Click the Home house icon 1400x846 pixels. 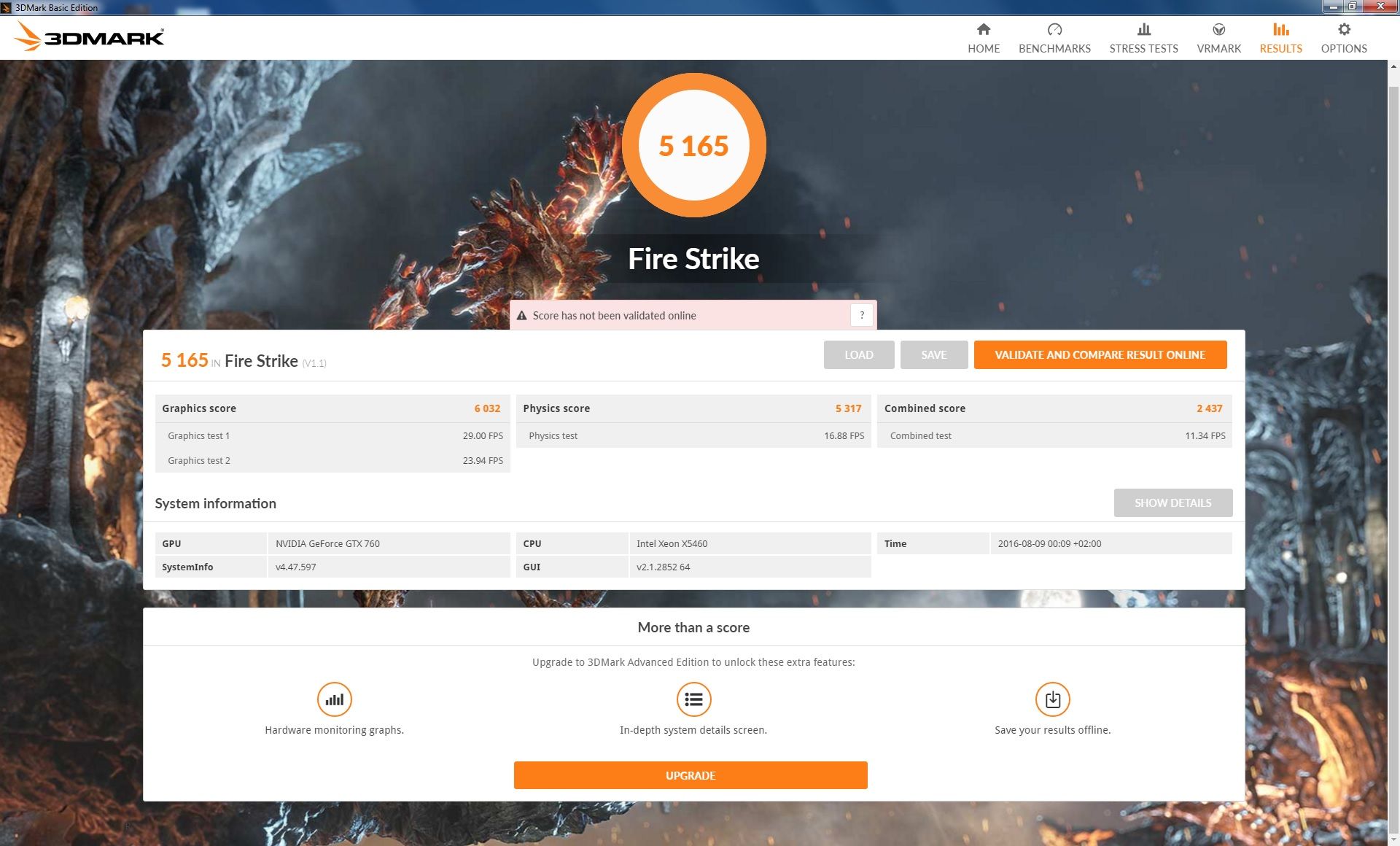[983, 29]
